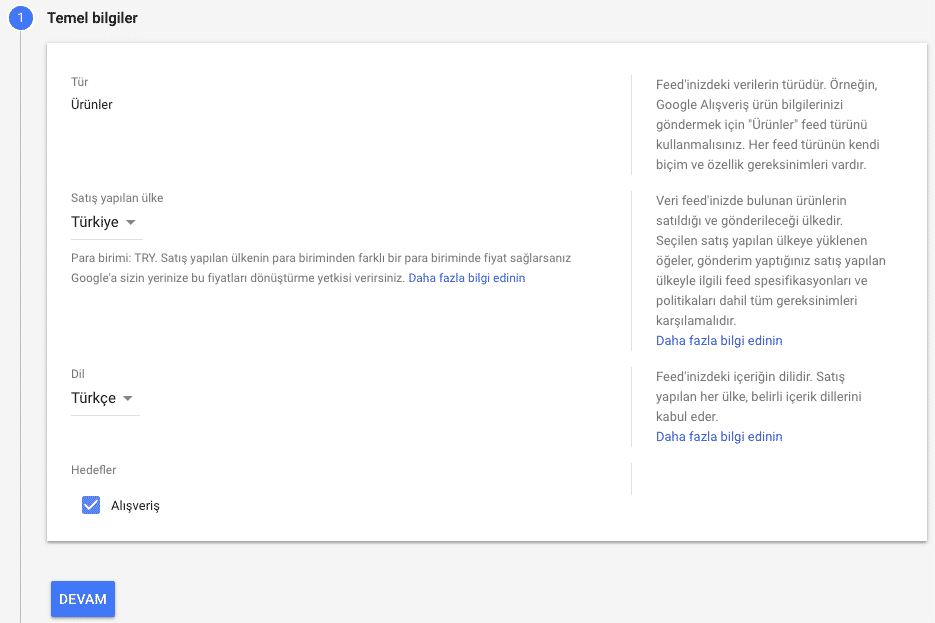Open the learn more link under language description
Image resolution: width=935 pixels, height=623 pixels.
[719, 436]
